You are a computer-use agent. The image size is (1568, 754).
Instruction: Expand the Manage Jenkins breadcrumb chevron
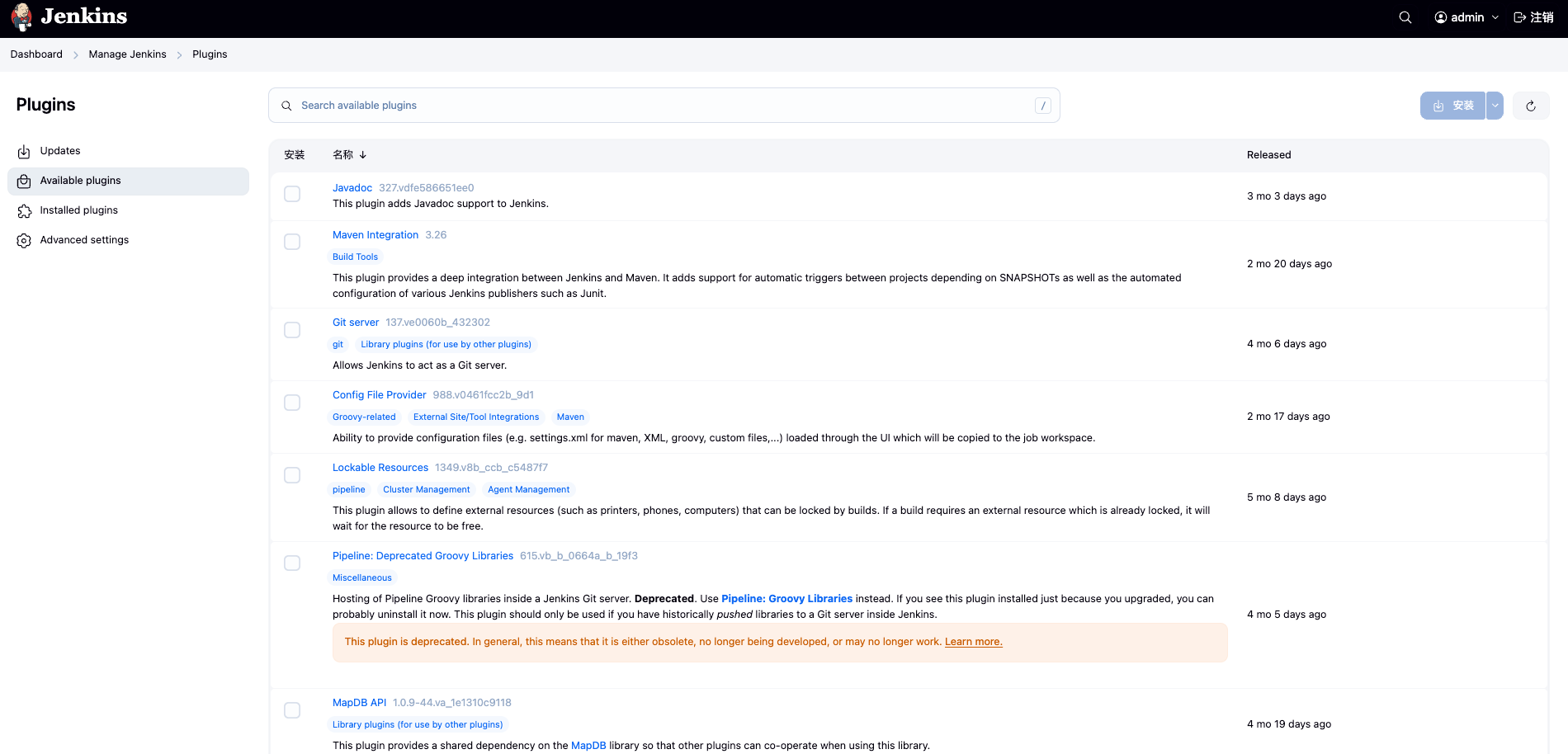point(179,55)
